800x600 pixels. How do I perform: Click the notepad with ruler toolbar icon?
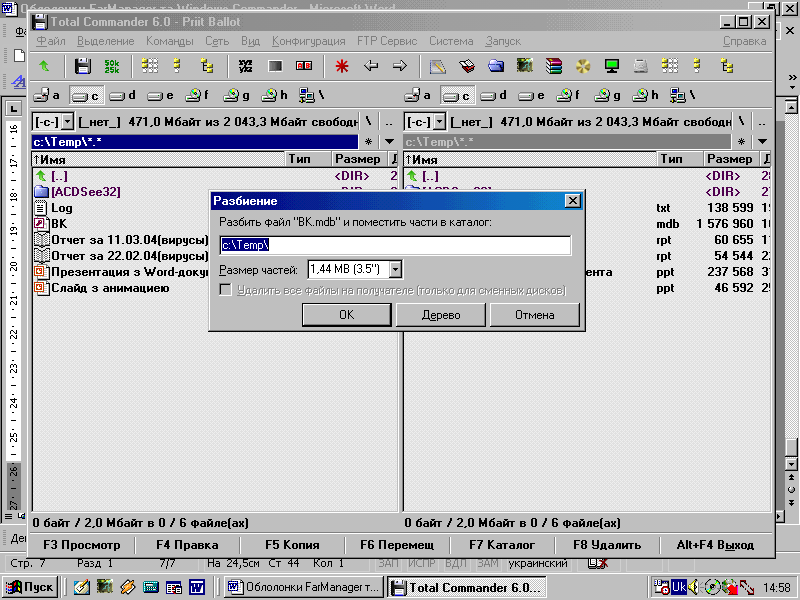[437, 66]
